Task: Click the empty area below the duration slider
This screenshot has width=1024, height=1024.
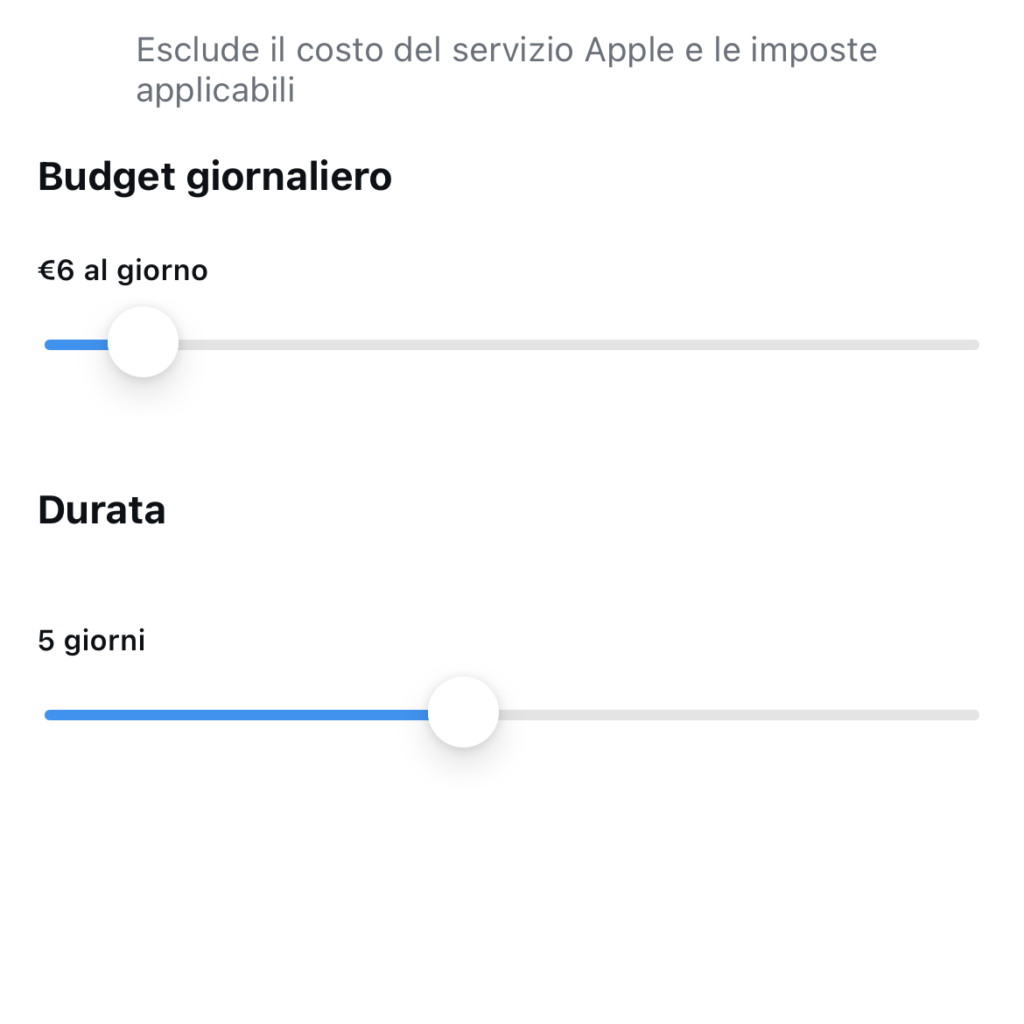Action: click(x=512, y=880)
